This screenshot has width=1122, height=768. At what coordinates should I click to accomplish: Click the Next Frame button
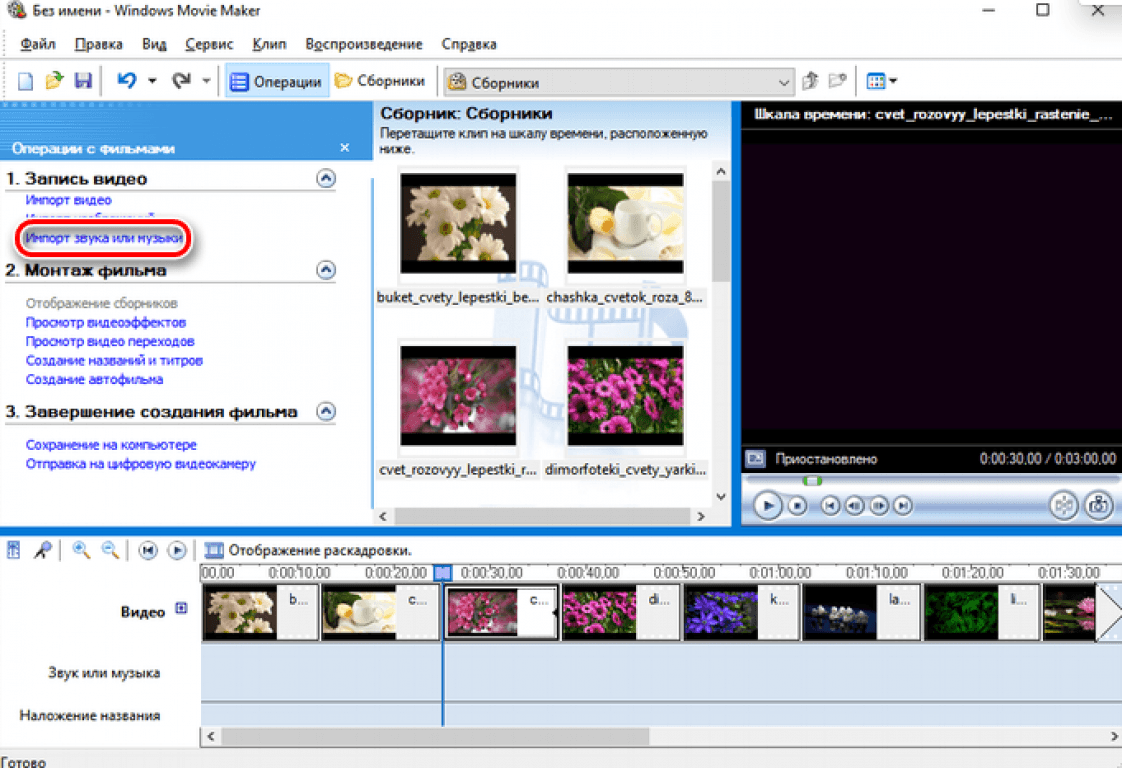[879, 506]
